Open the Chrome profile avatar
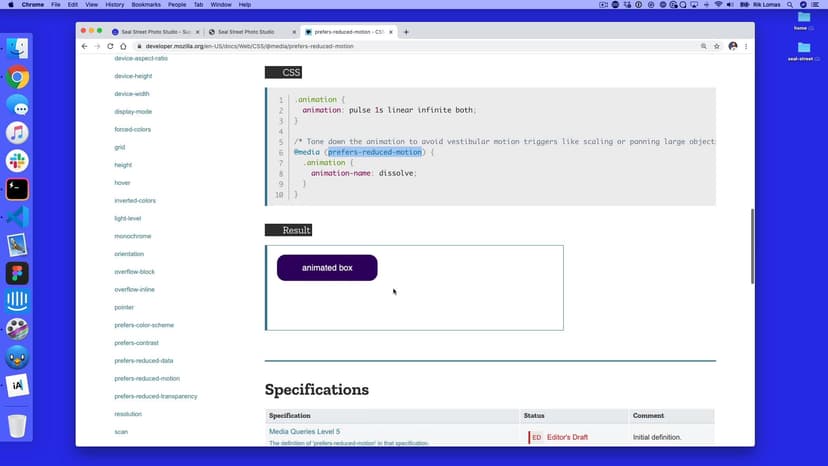 point(732,46)
